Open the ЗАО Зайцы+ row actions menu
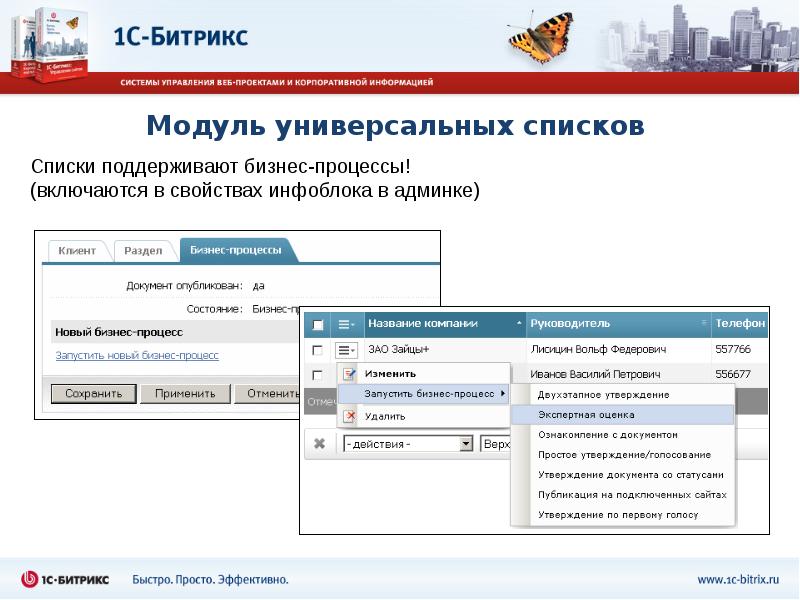 346,350
